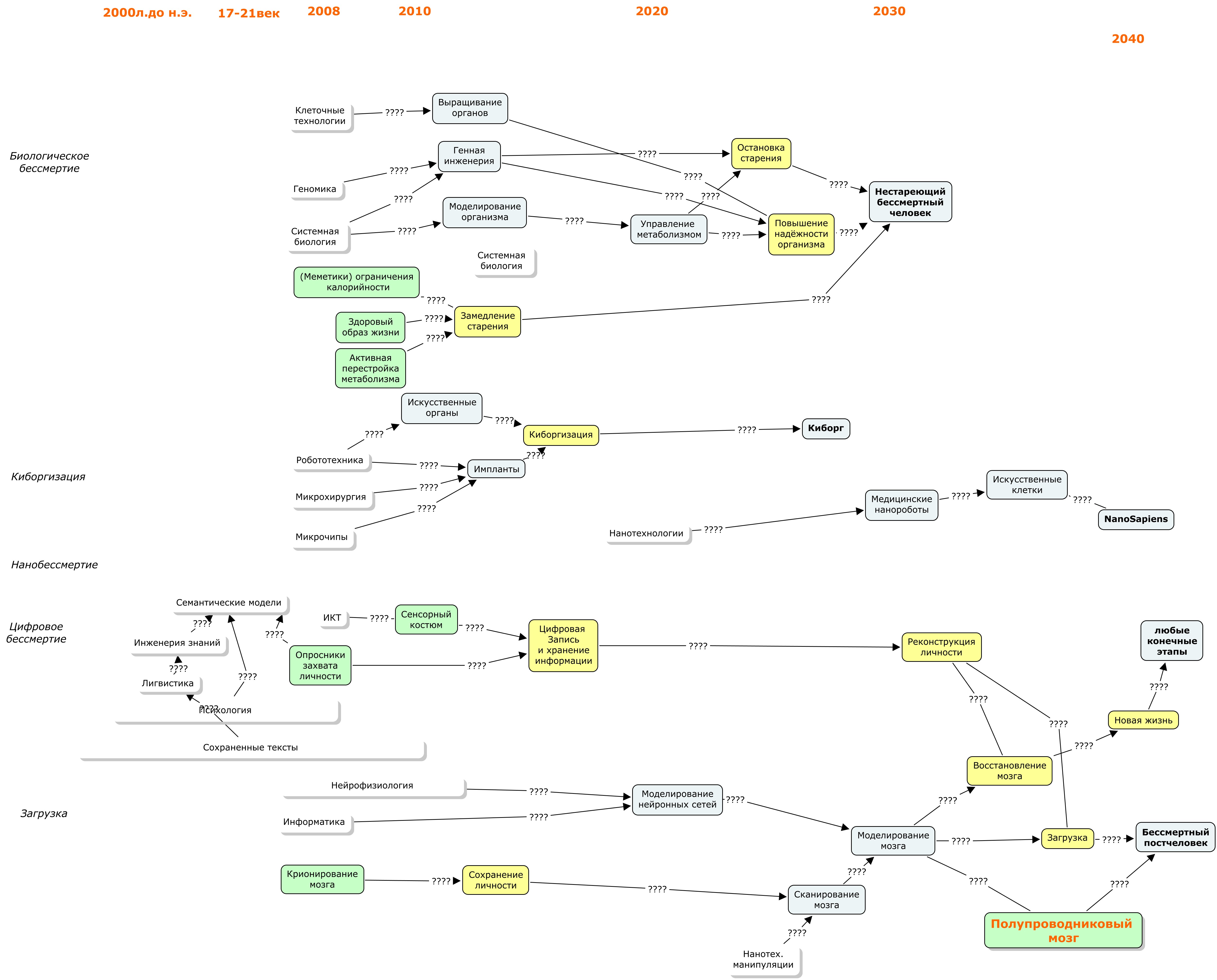Screen dimensions: 1217x980
Task: Click the 'Инженерия знаний' label
Action: point(177,643)
